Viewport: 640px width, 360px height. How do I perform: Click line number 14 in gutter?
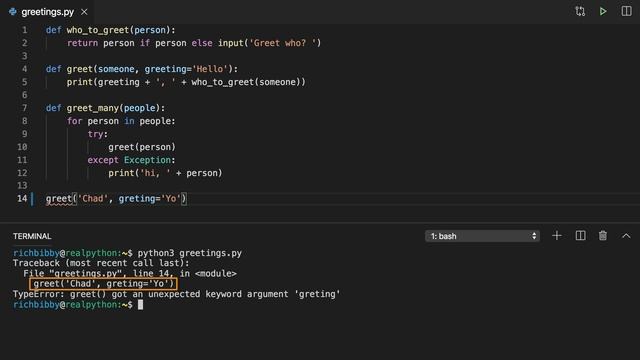coord(22,199)
